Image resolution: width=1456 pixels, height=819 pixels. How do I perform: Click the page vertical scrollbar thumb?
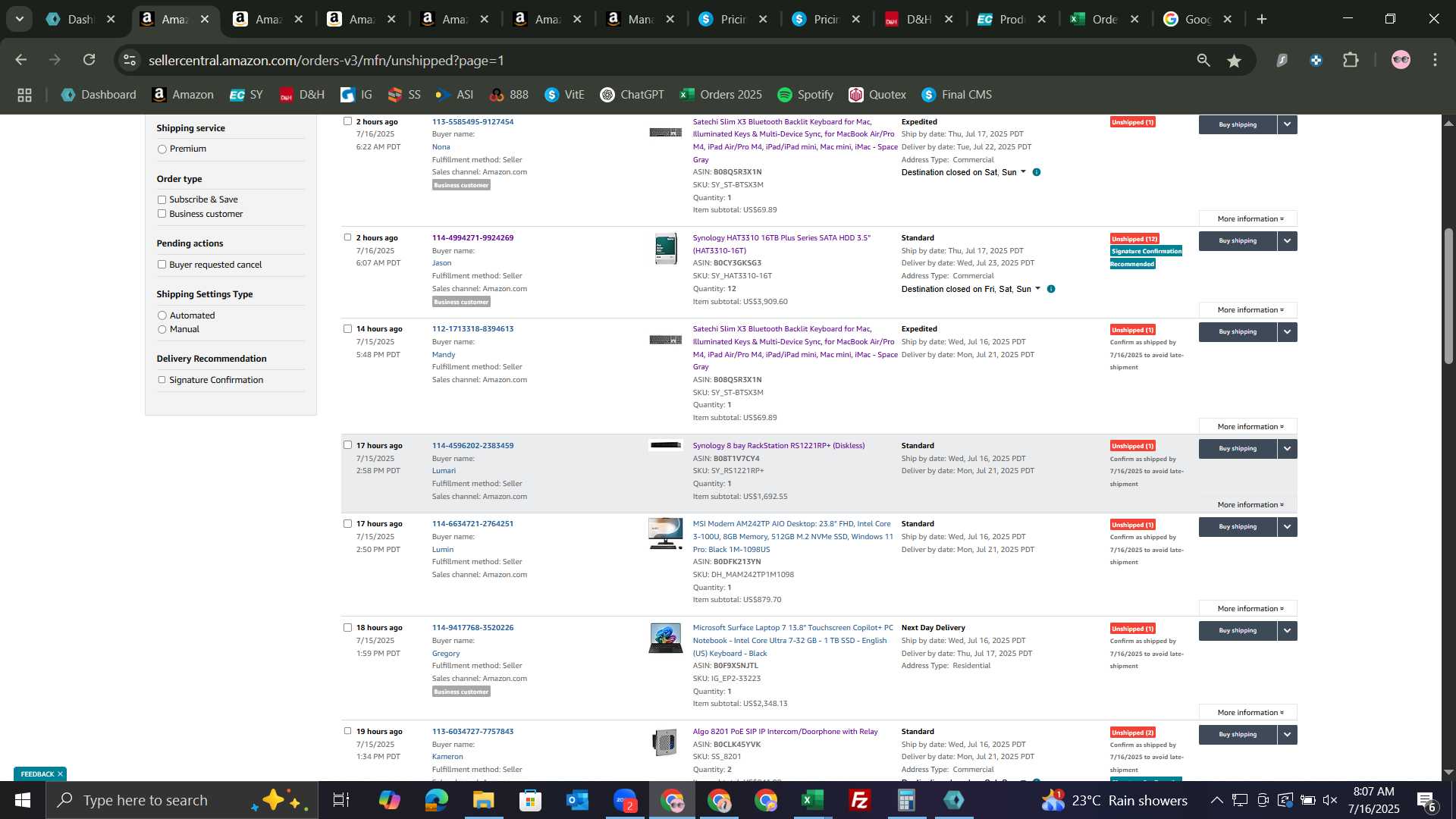coord(1448,296)
